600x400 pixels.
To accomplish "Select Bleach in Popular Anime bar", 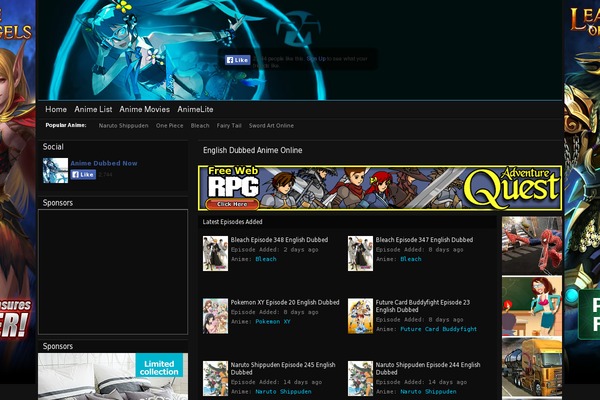I will pyautogui.click(x=200, y=126).
